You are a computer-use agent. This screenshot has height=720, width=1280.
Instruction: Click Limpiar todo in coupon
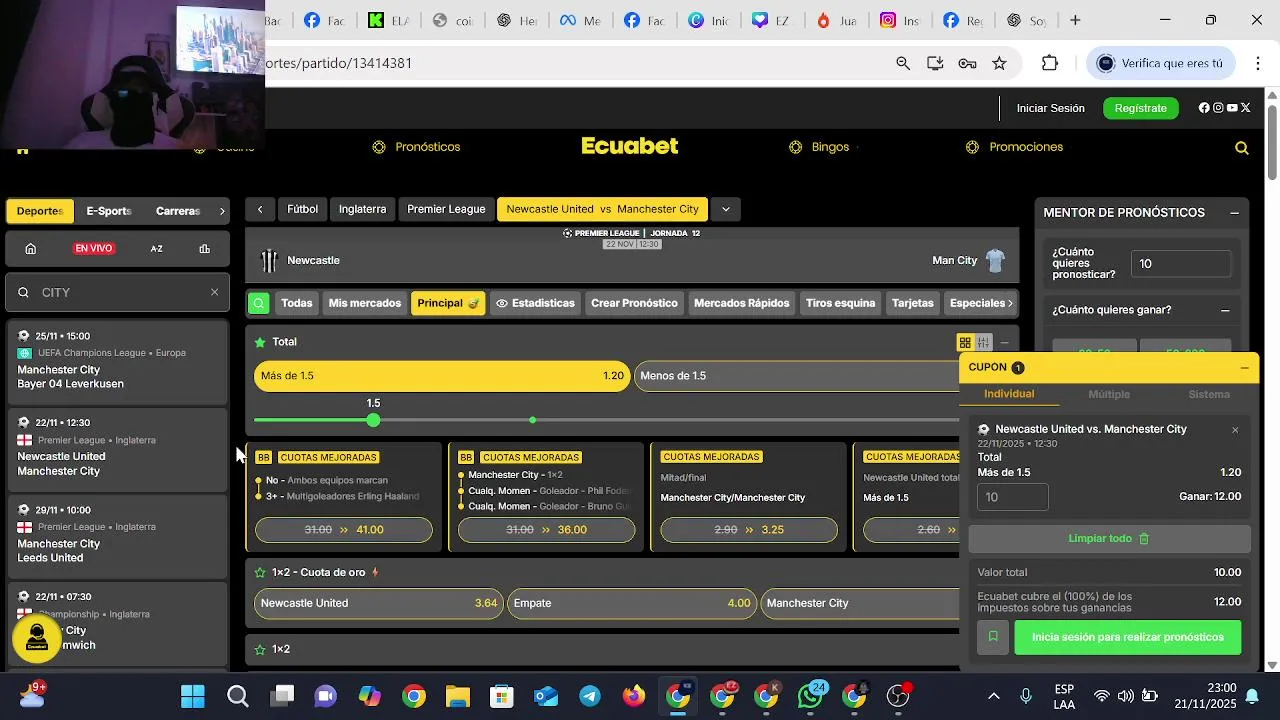tap(1109, 539)
